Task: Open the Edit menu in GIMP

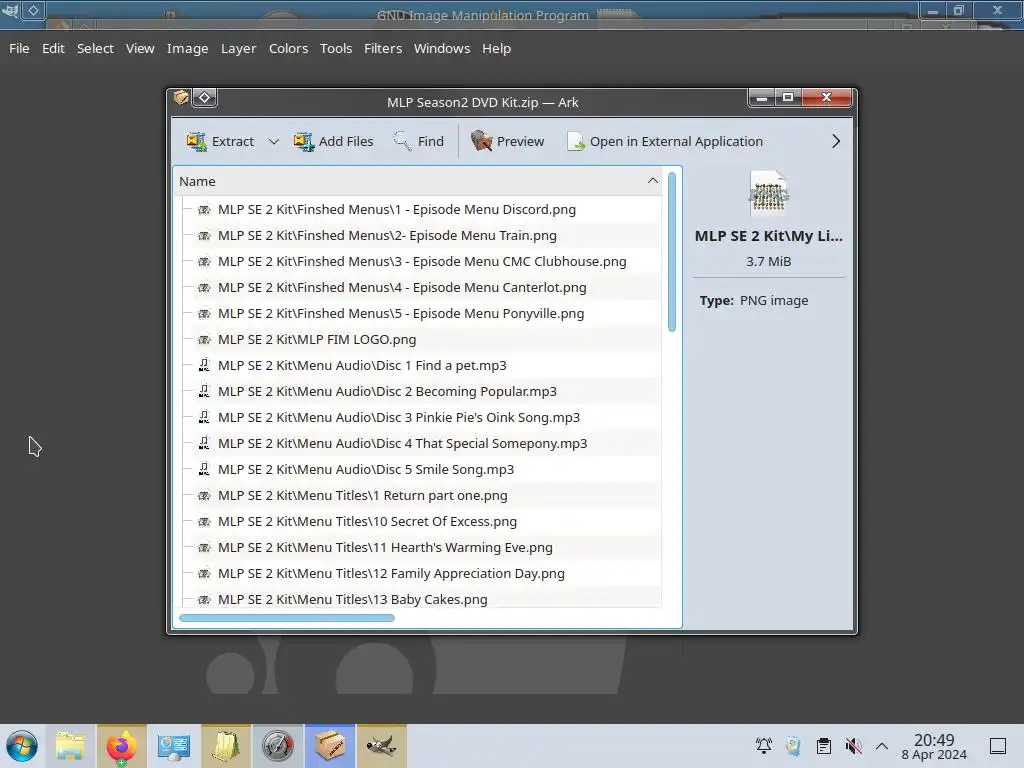Action: [x=53, y=48]
